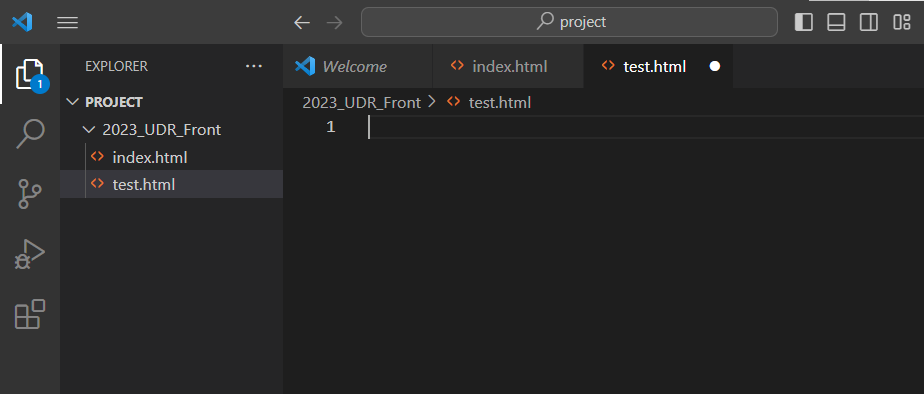Screen dimensions: 924x394
Task: Open the hamburger application menu
Action: [68, 23]
